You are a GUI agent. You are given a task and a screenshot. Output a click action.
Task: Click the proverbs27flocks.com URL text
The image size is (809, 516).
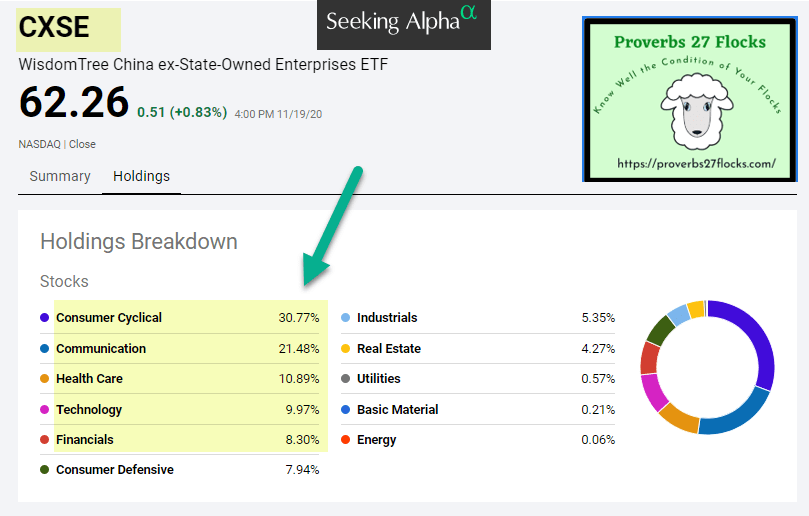[x=696, y=163]
